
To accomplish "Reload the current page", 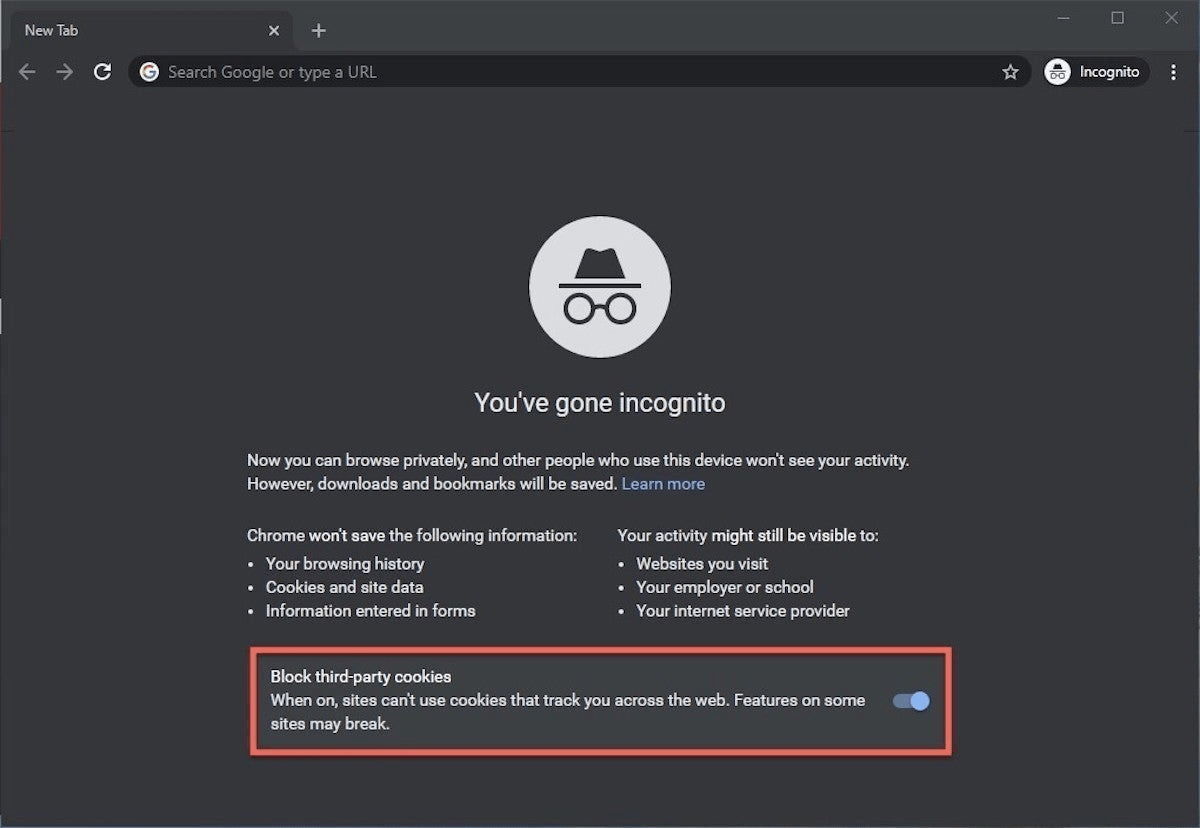I will tap(102, 71).
